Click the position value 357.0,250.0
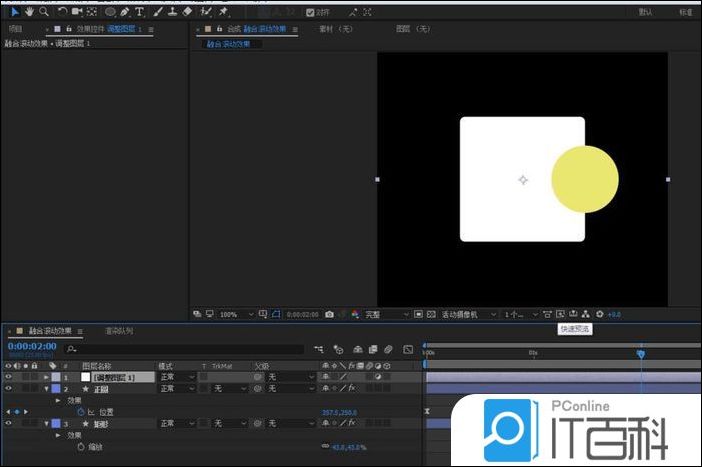 pos(338,412)
